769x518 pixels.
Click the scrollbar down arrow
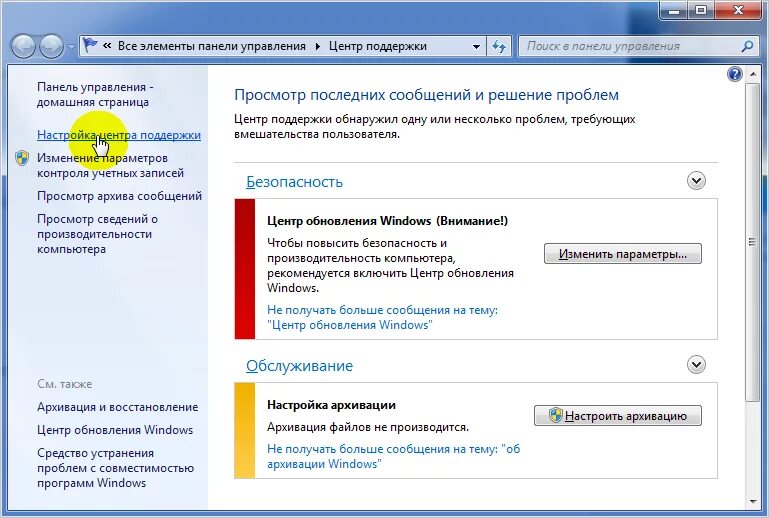(752, 501)
